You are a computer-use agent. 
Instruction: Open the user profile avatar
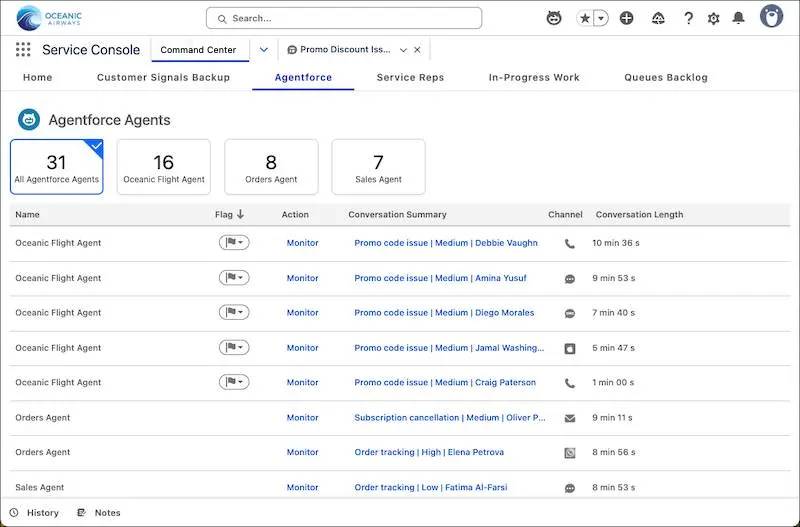[x=771, y=16]
